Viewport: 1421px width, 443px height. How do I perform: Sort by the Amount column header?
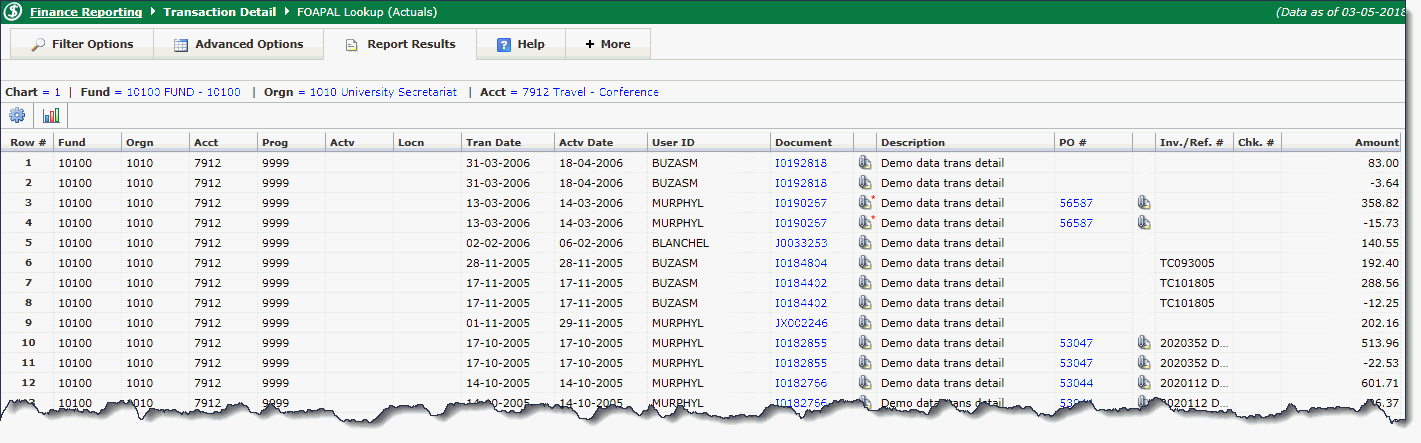tap(1376, 142)
